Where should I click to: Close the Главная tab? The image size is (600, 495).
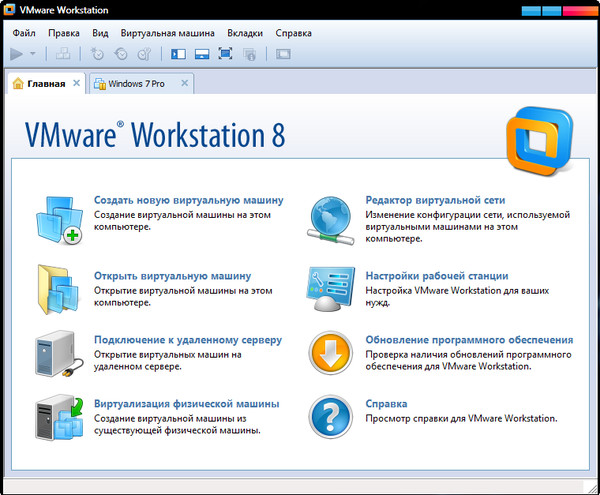pyautogui.click(x=77, y=83)
